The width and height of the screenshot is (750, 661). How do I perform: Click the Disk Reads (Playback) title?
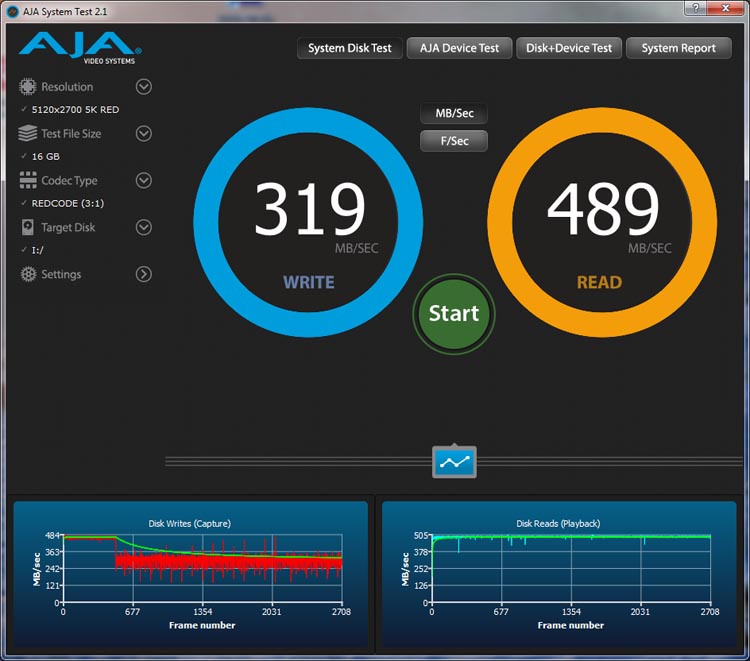558,524
